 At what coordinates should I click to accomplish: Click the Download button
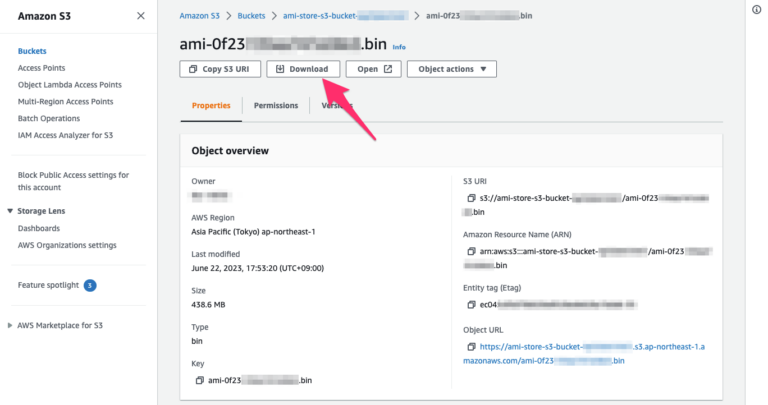point(303,69)
